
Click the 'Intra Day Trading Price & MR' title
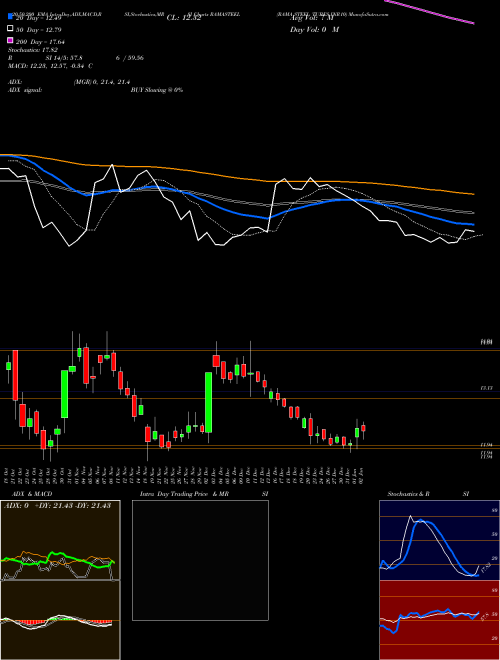[x=184, y=494]
